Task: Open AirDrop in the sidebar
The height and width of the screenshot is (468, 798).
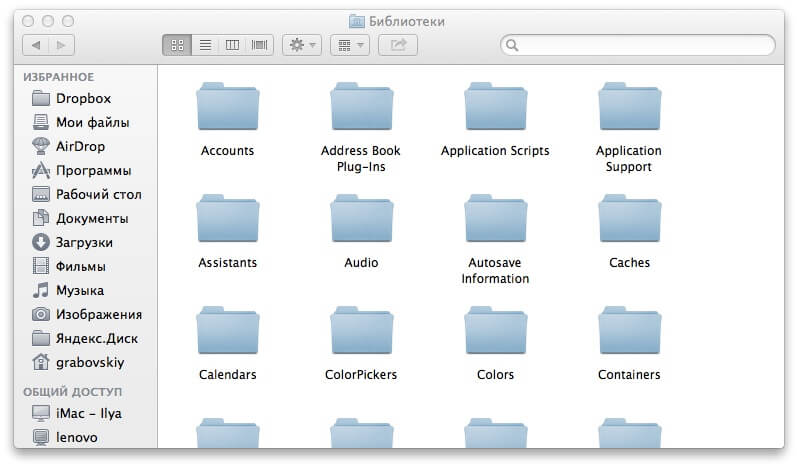Action: tap(69, 146)
